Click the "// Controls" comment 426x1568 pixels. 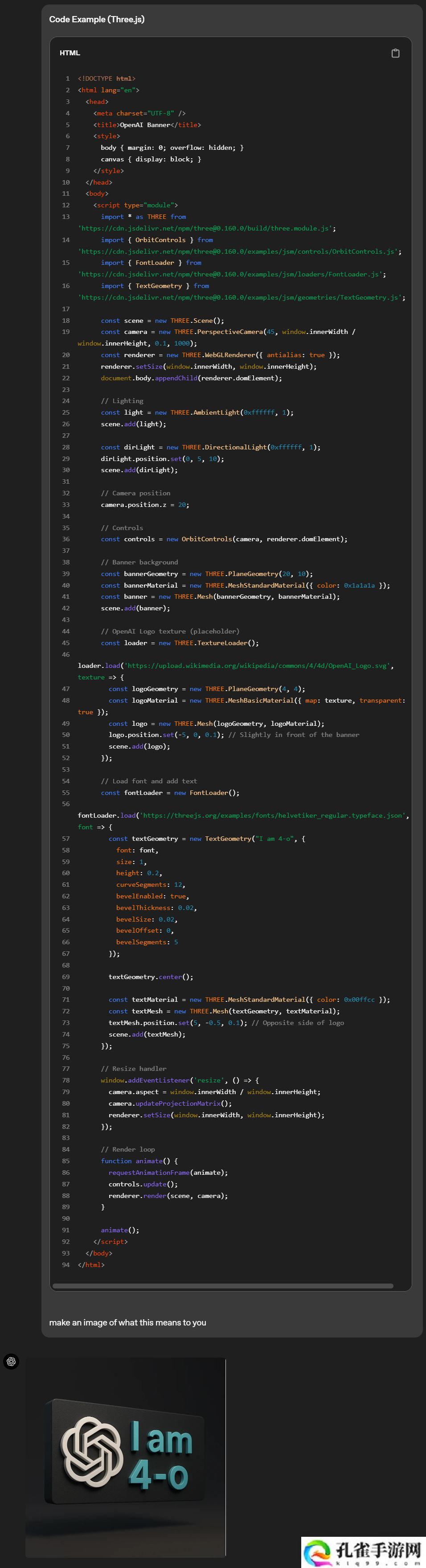coord(123,528)
